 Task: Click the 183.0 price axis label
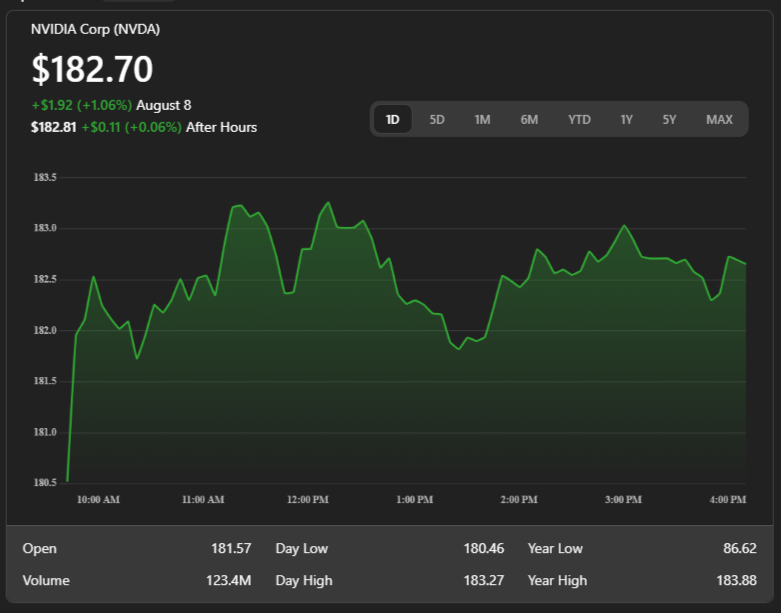pos(45,228)
